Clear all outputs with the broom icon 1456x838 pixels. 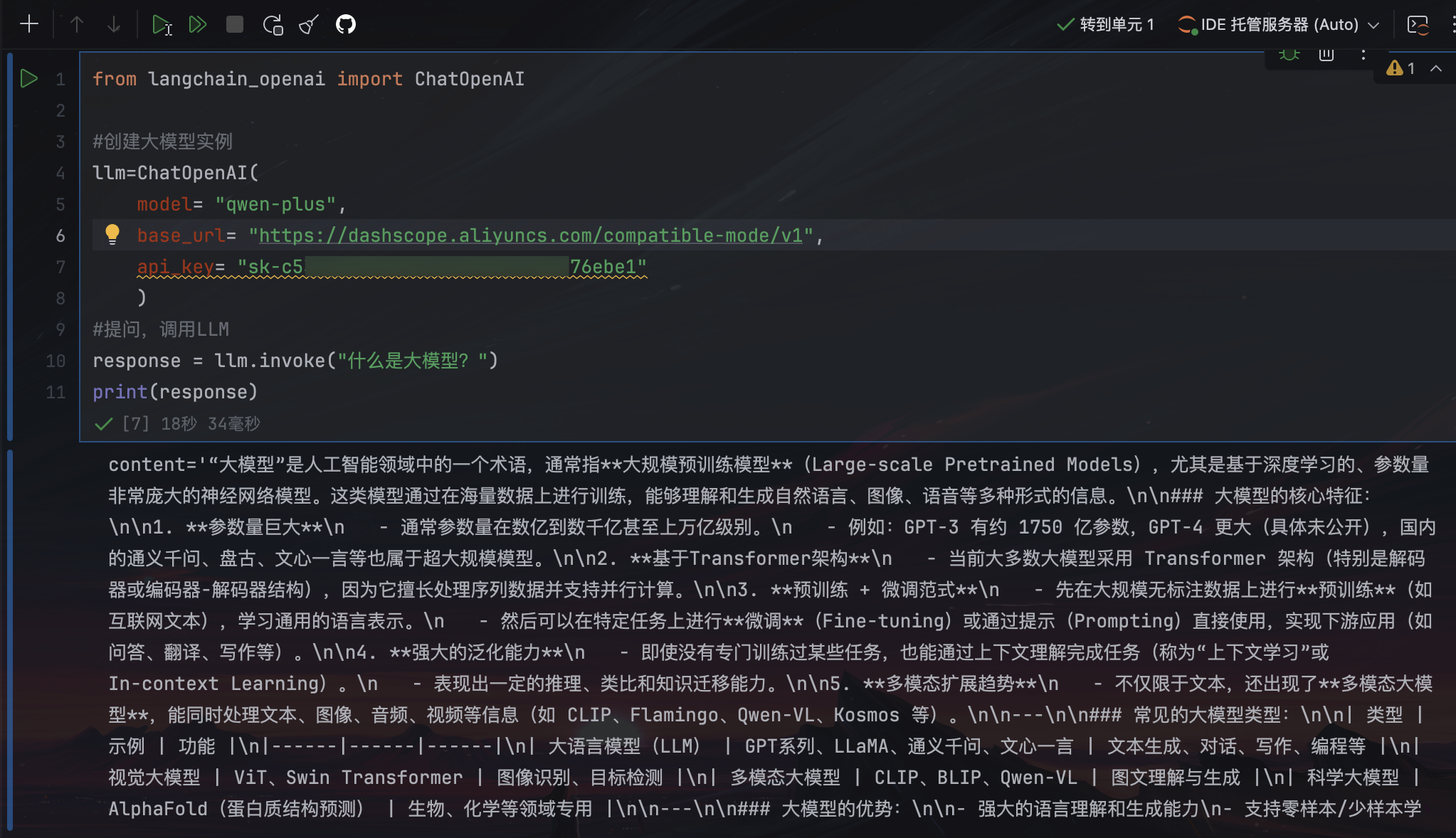click(308, 23)
